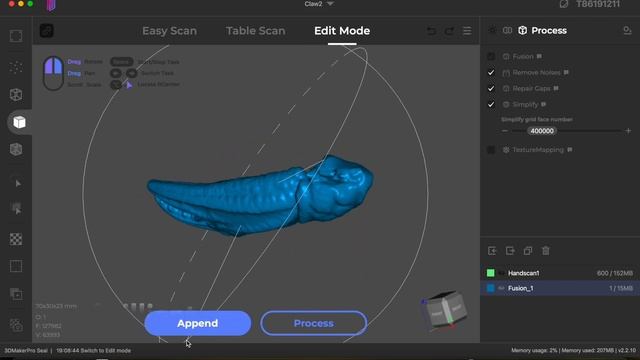Export the model with the export icon

point(510,251)
